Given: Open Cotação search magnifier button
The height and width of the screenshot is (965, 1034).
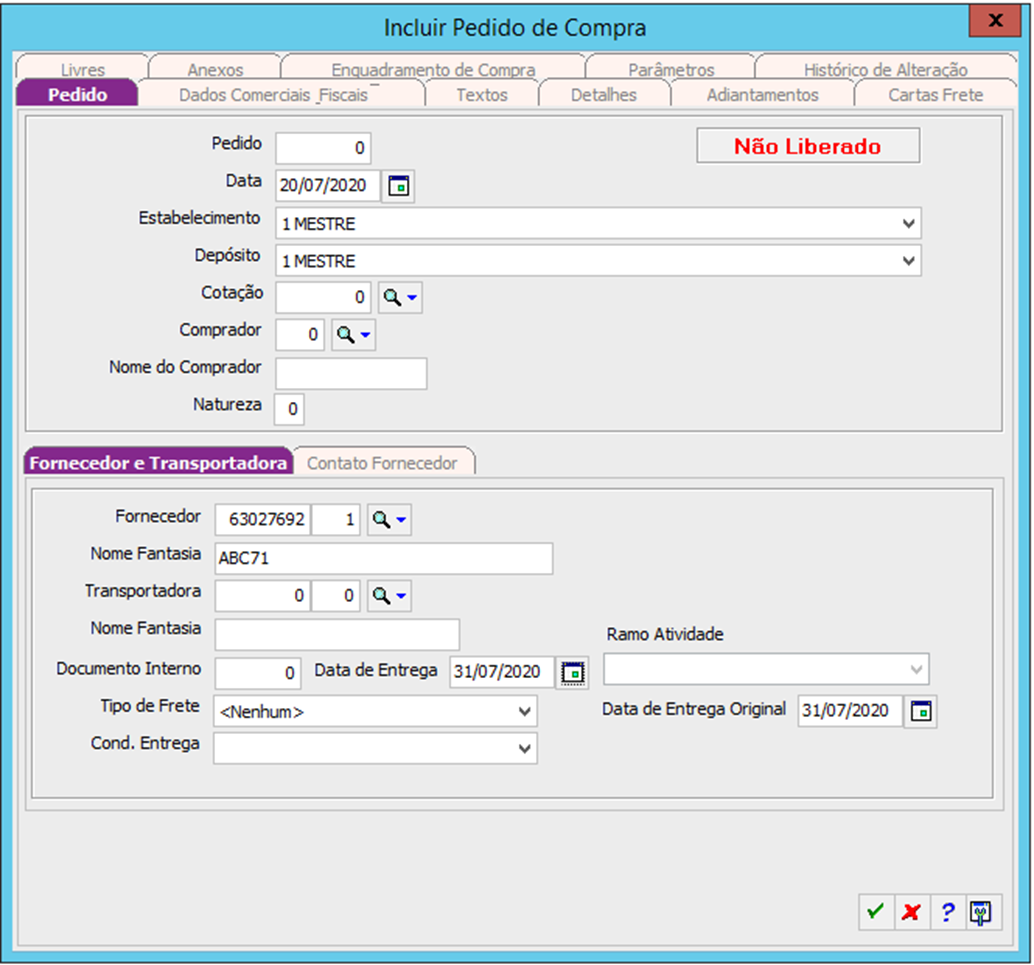Looking at the screenshot, I should (400, 297).
